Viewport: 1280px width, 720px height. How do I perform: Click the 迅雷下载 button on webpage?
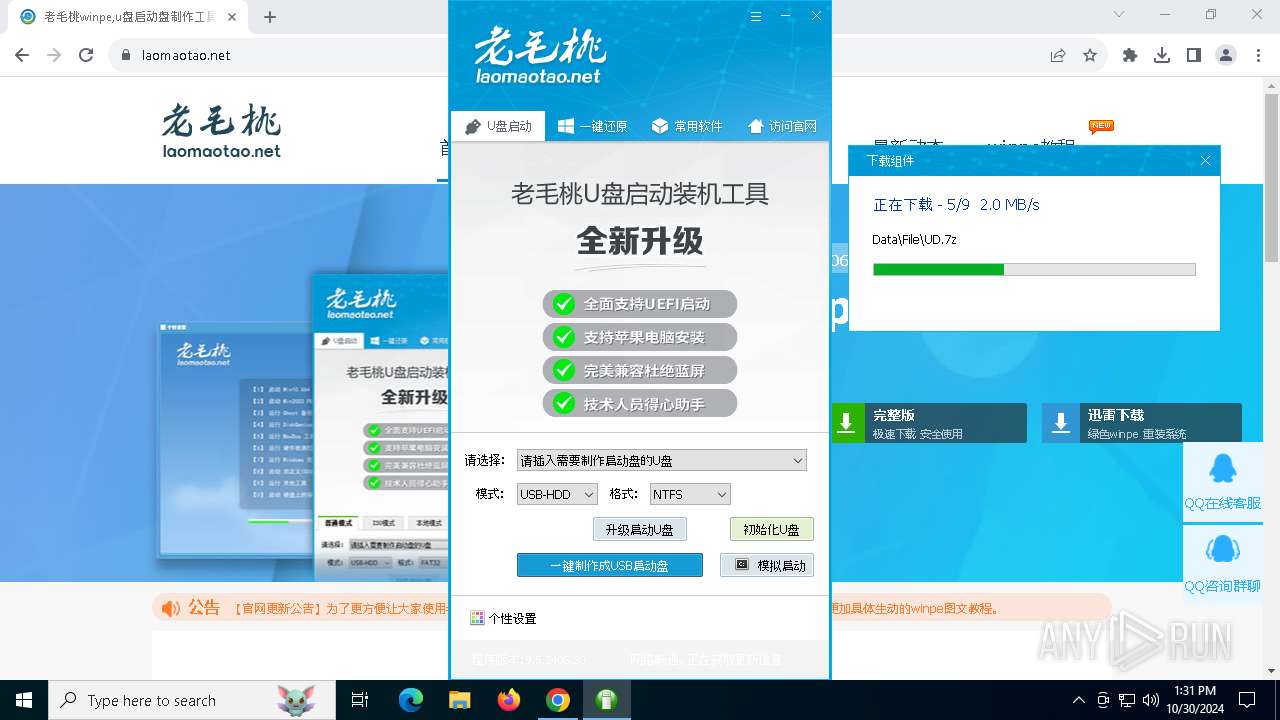[1141, 423]
